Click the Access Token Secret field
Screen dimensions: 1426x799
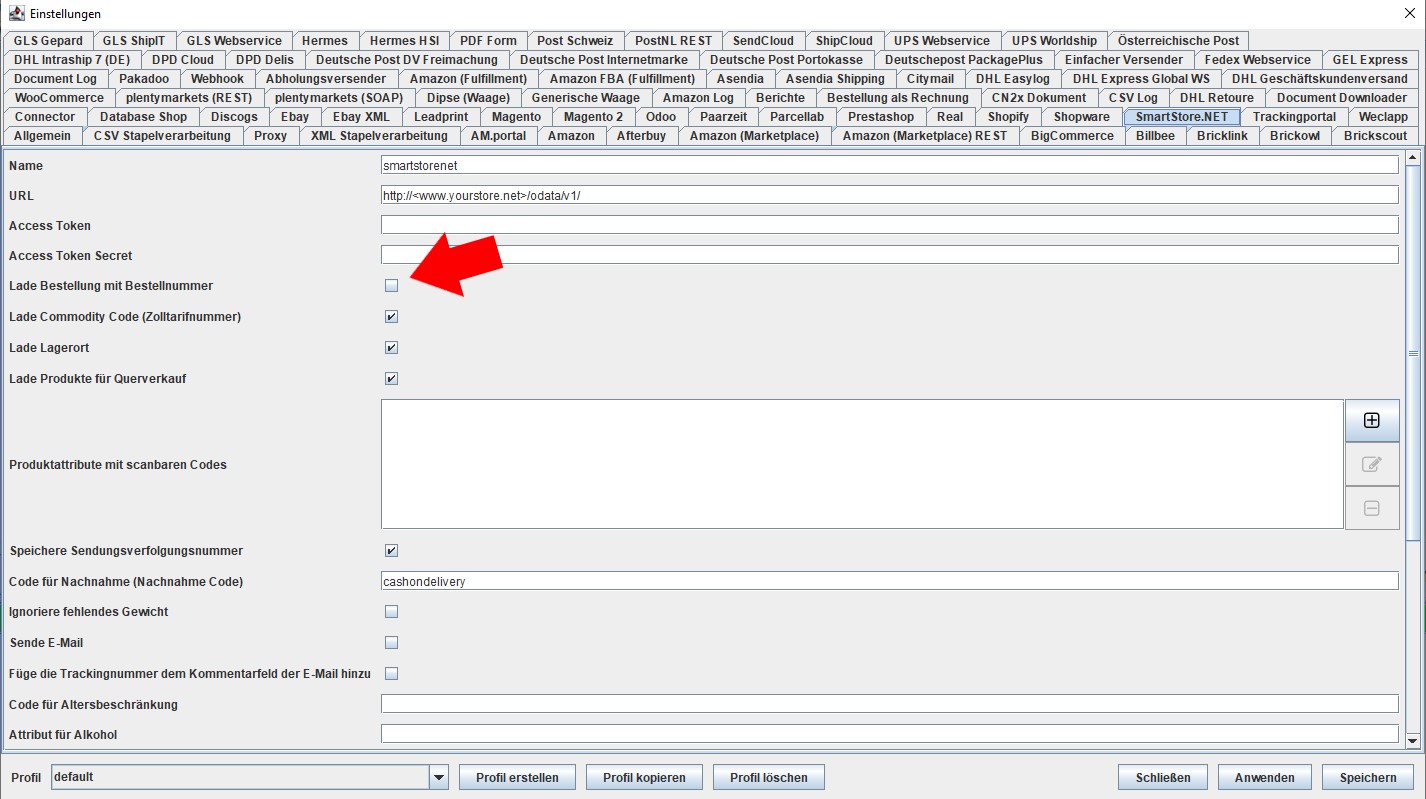pyautogui.click(x=889, y=256)
